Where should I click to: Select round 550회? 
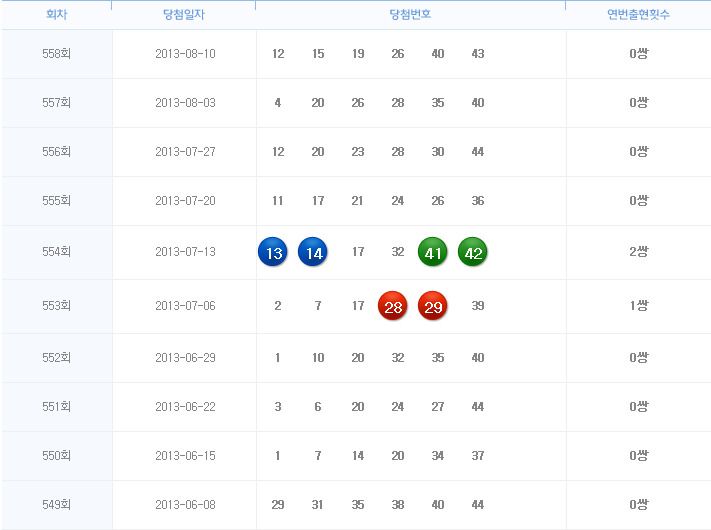pos(57,456)
